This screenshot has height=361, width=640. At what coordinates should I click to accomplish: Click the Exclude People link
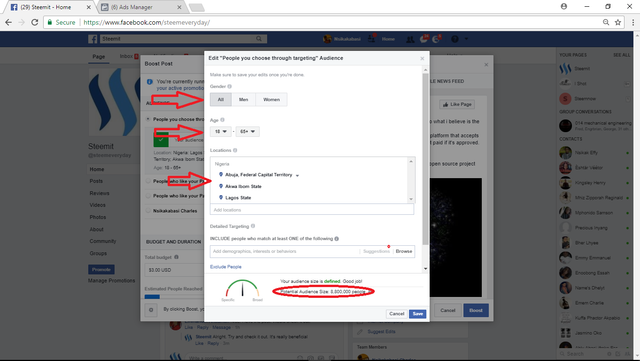pos(226,267)
